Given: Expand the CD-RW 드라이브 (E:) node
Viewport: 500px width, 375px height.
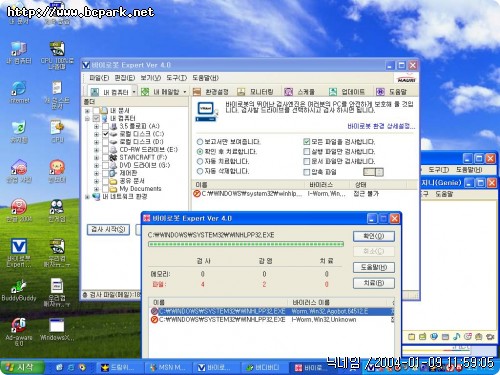Looking at the screenshot, I should coord(96,150).
